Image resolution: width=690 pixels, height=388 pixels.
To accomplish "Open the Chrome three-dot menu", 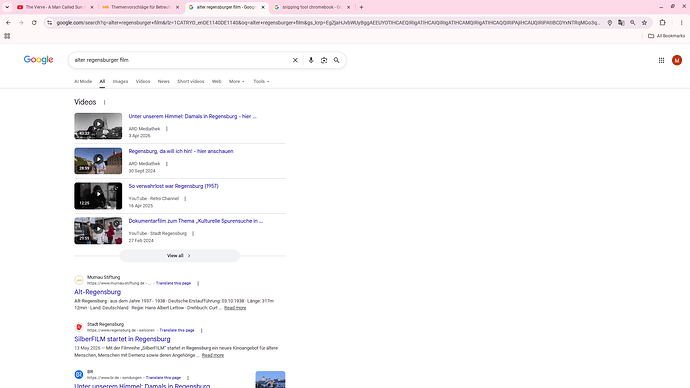I will (681, 22).
